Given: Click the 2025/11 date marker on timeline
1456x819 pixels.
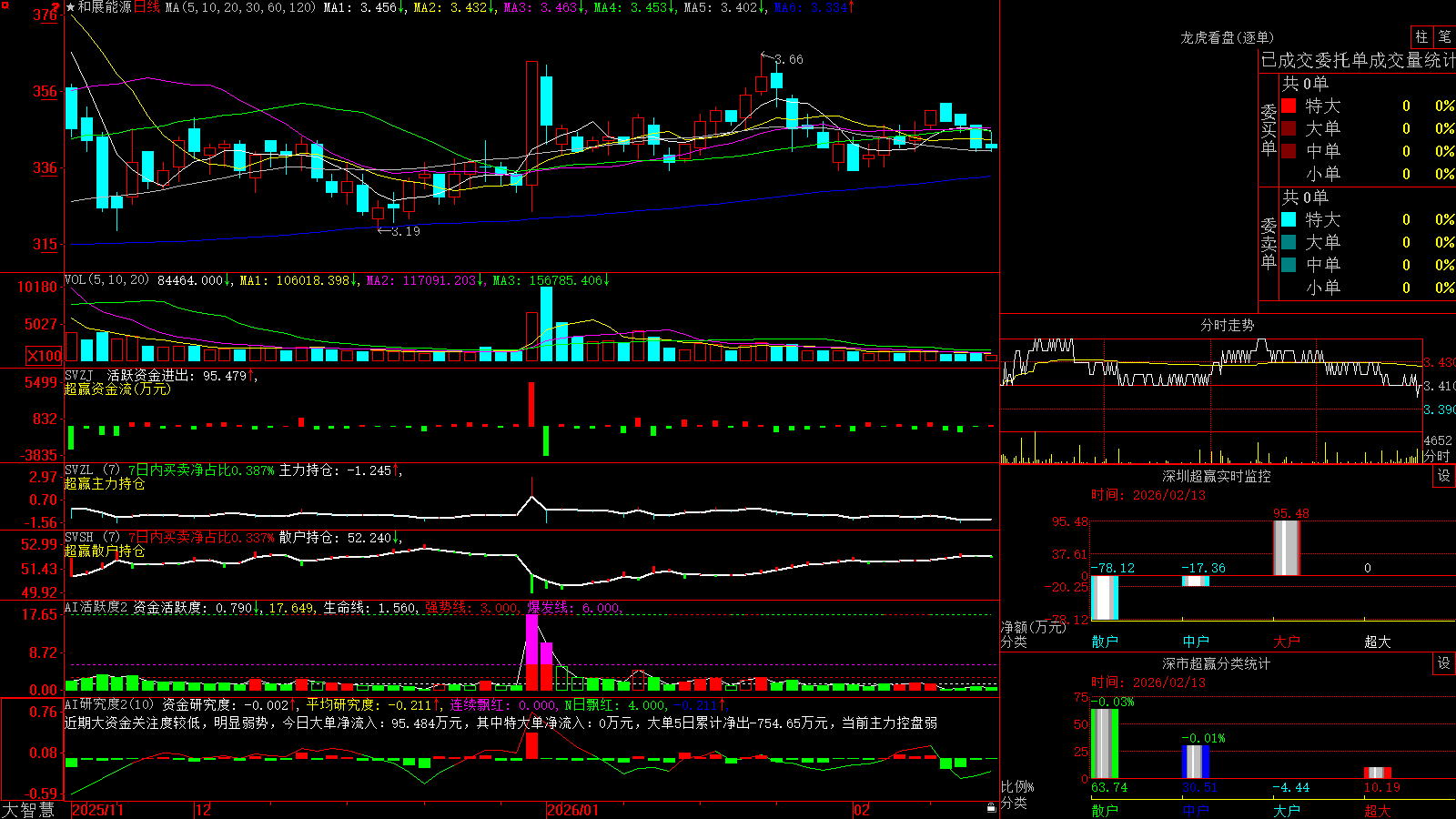Looking at the screenshot, I should coord(97,810).
